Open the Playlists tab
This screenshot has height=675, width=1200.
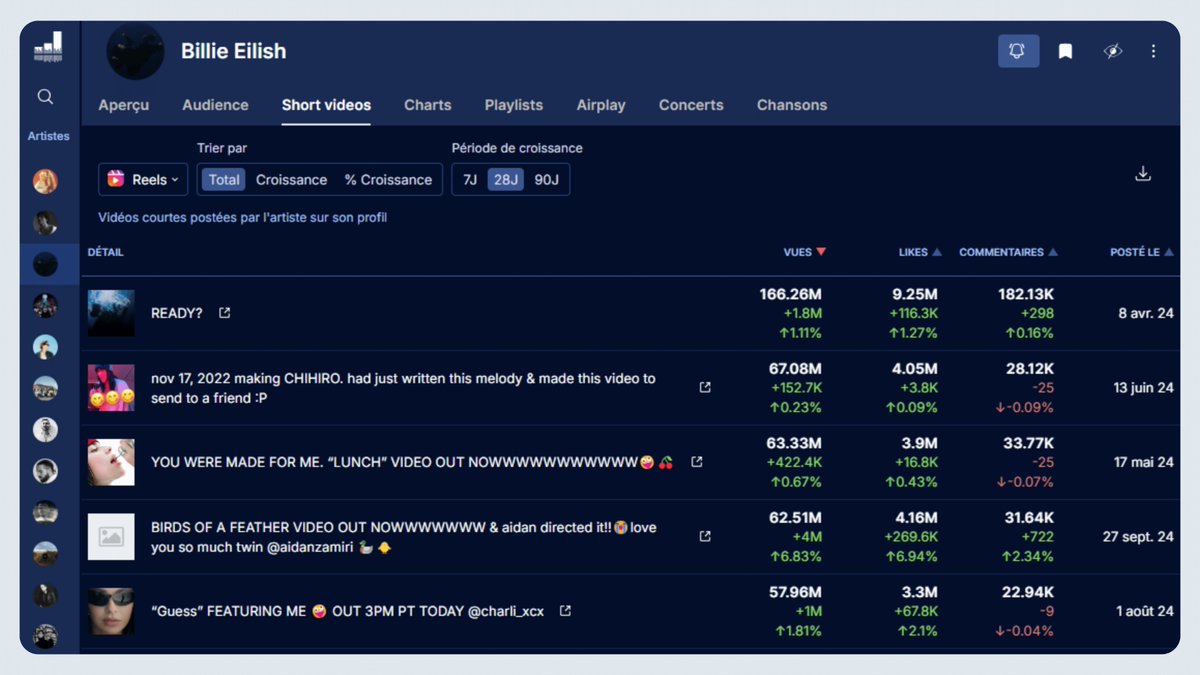(x=514, y=105)
